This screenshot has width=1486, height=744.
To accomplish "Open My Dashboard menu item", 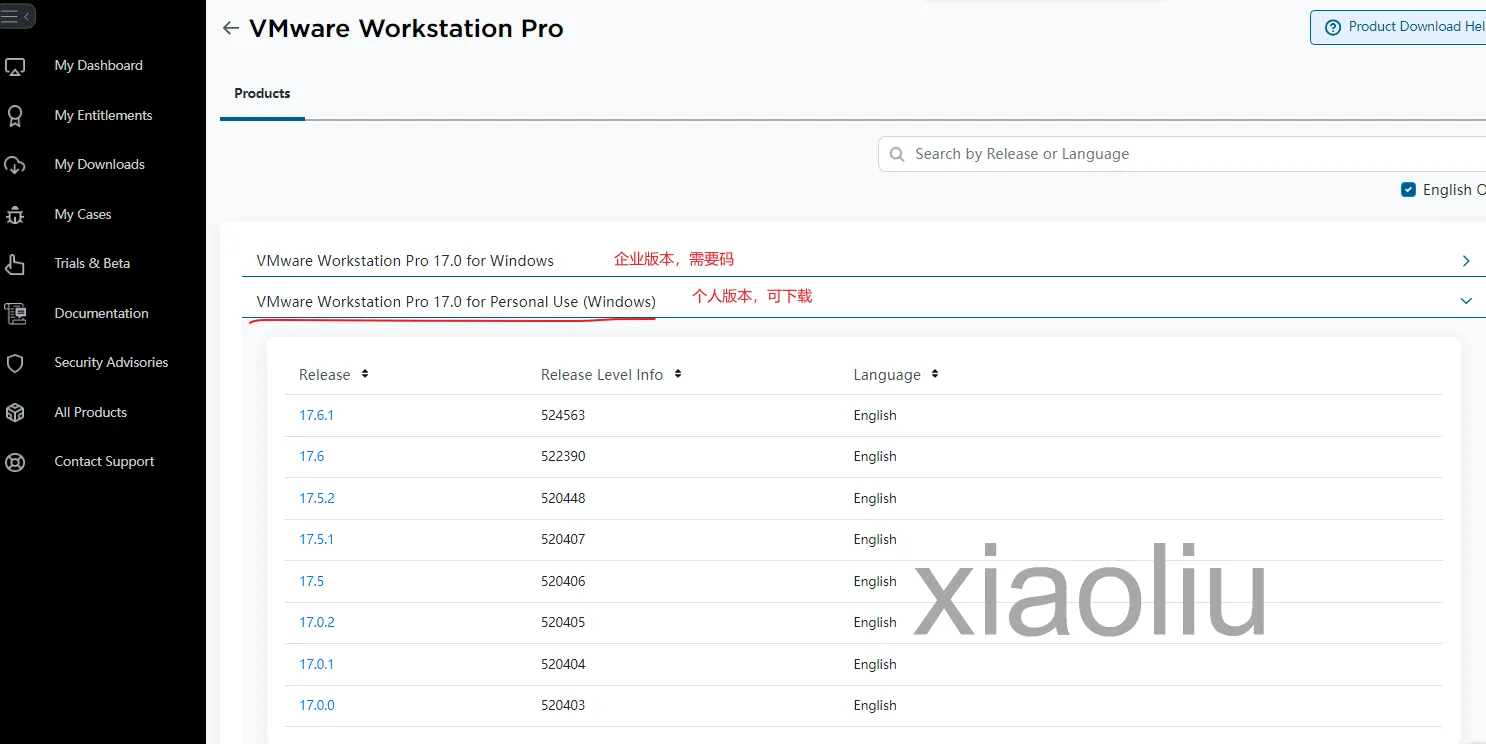I will pyautogui.click(x=98, y=66).
